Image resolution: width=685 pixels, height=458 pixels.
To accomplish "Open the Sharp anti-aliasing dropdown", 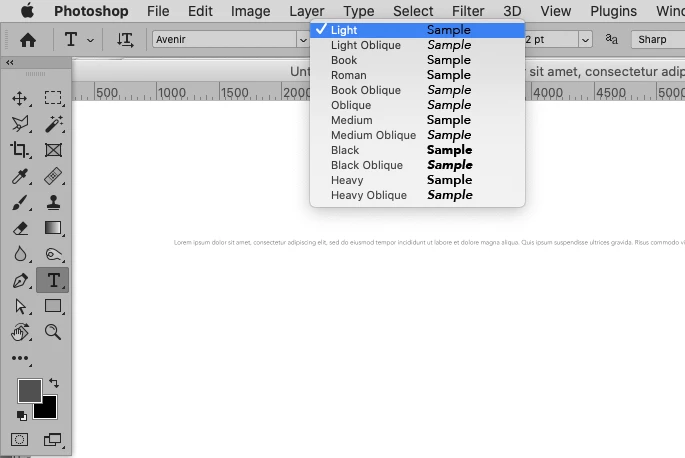I will (658, 39).
